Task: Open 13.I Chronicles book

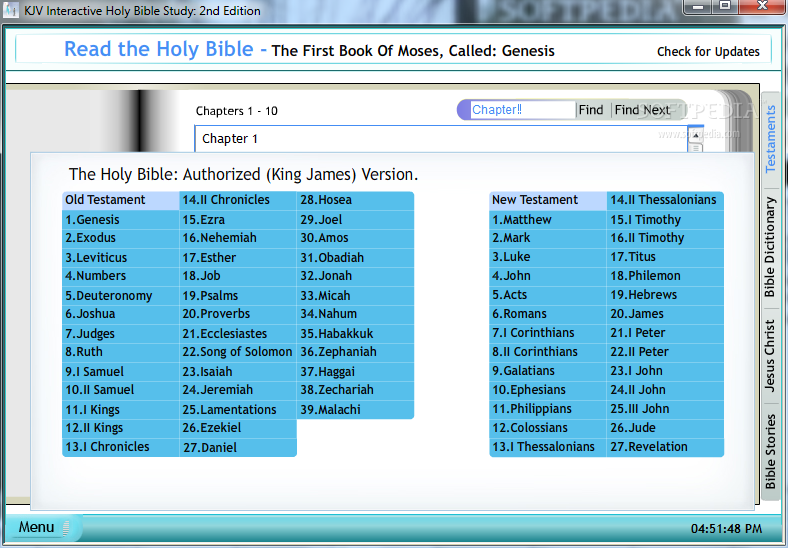Action: coord(121,447)
